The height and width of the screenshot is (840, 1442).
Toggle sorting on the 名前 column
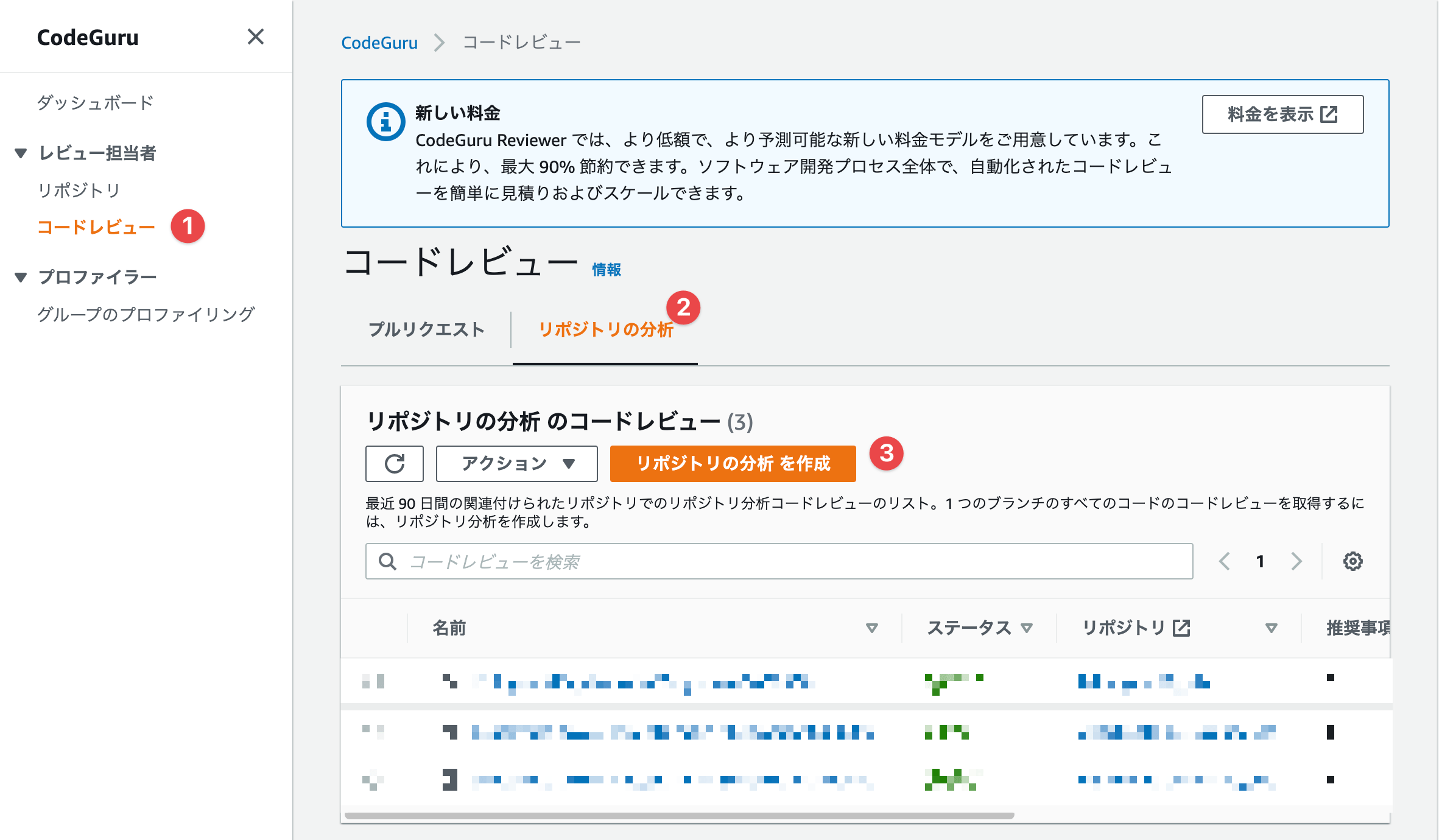pyautogui.click(x=873, y=628)
